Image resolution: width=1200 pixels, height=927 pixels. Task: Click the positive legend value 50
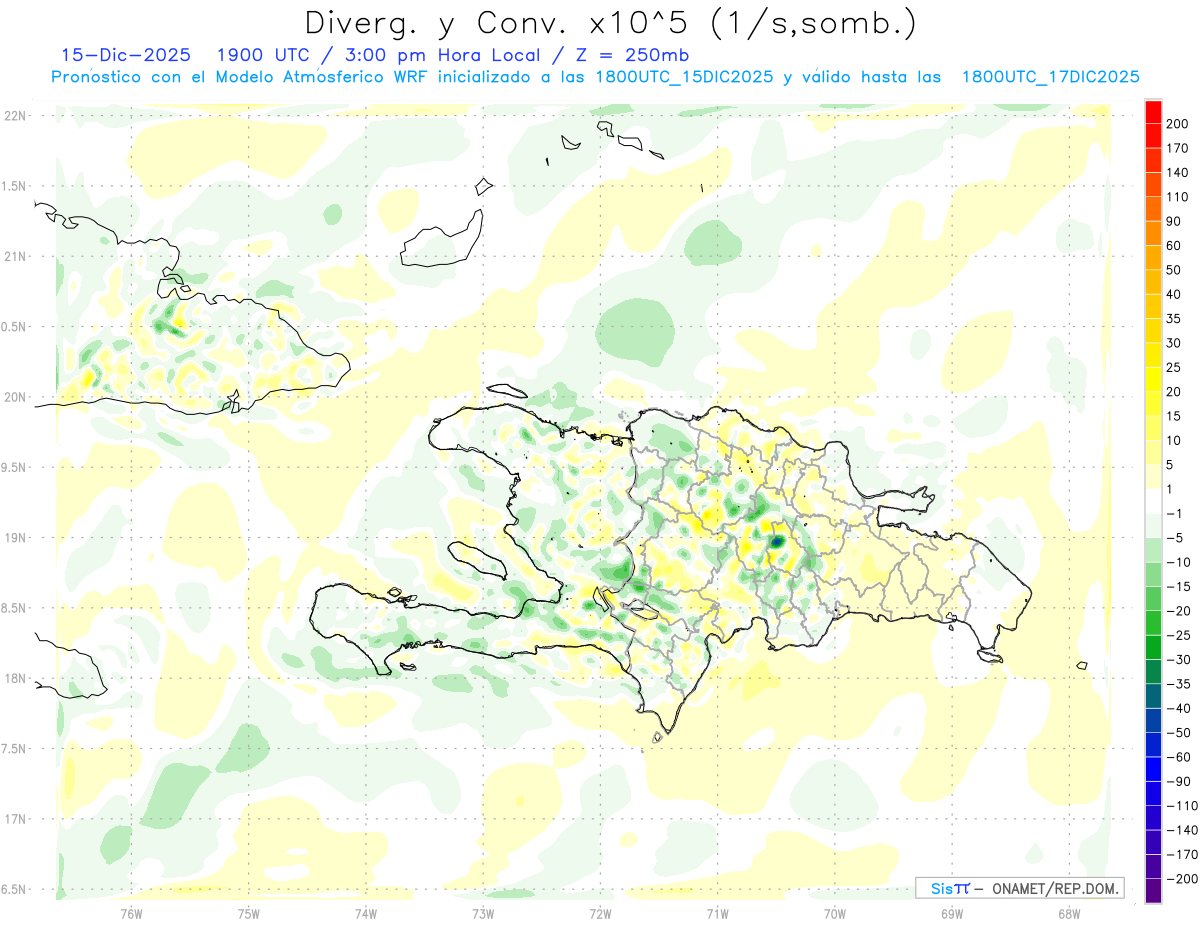coord(1176,270)
